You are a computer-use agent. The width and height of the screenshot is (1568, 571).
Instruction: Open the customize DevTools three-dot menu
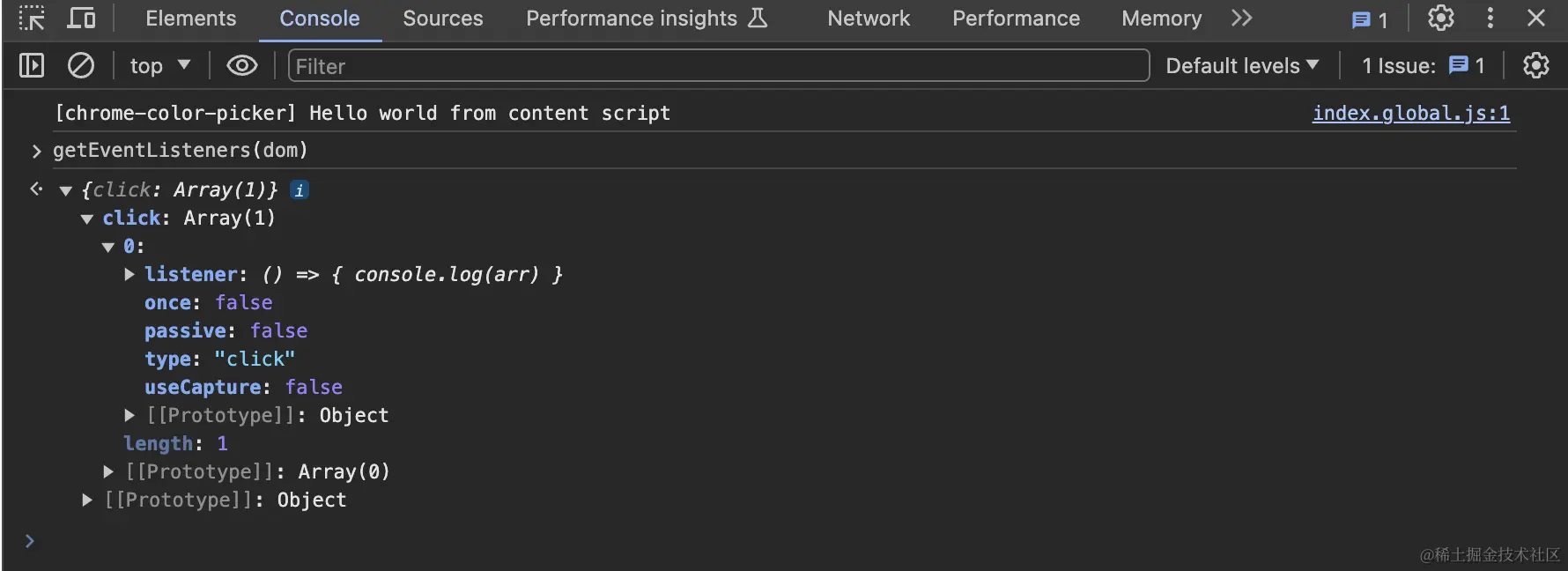1490,19
